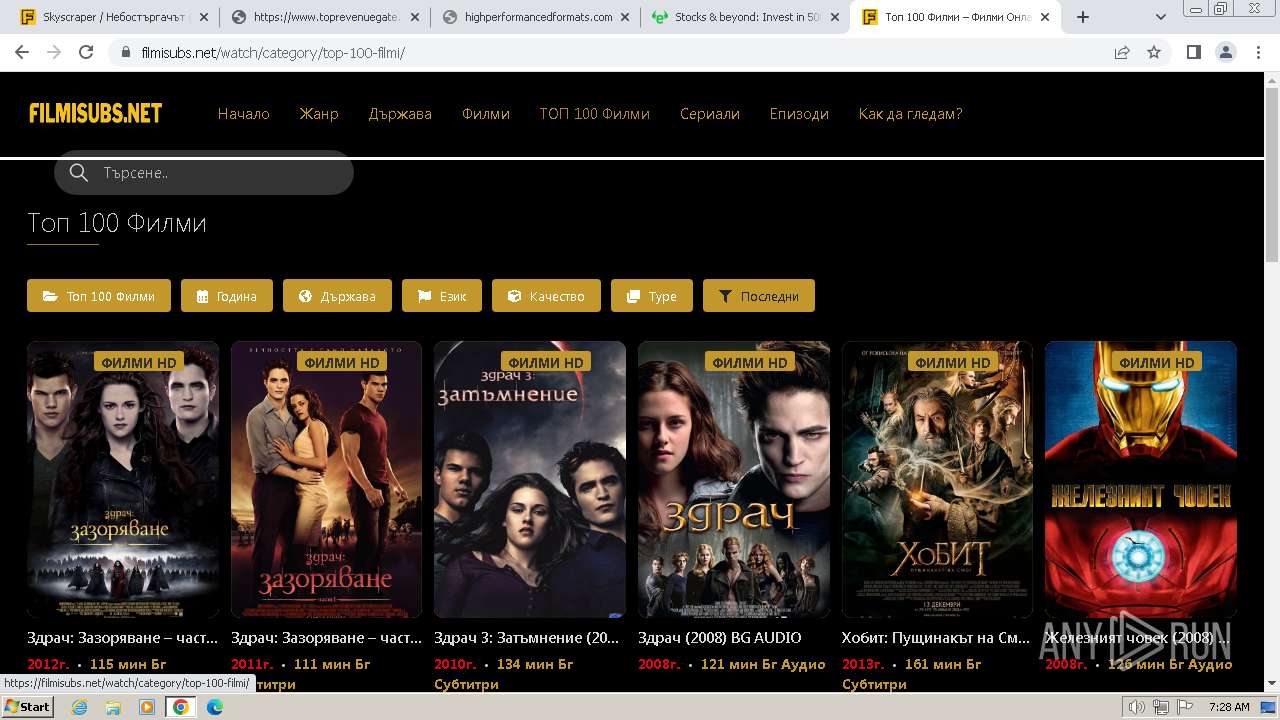Open the Железният човек poster

pos(1141,480)
